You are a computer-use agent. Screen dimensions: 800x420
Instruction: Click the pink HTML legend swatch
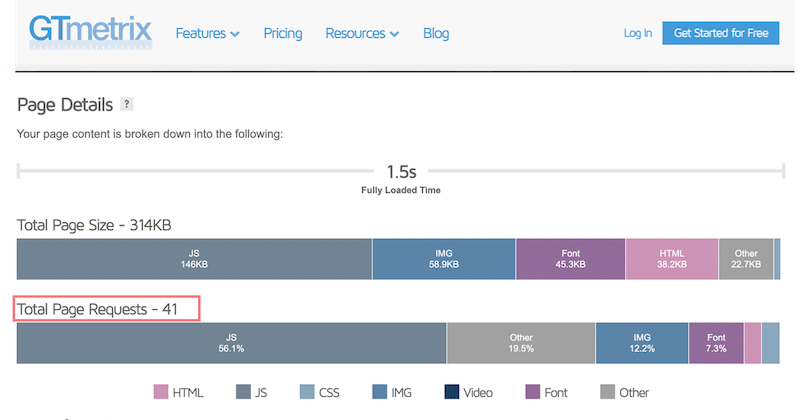click(x=161, y=392)
